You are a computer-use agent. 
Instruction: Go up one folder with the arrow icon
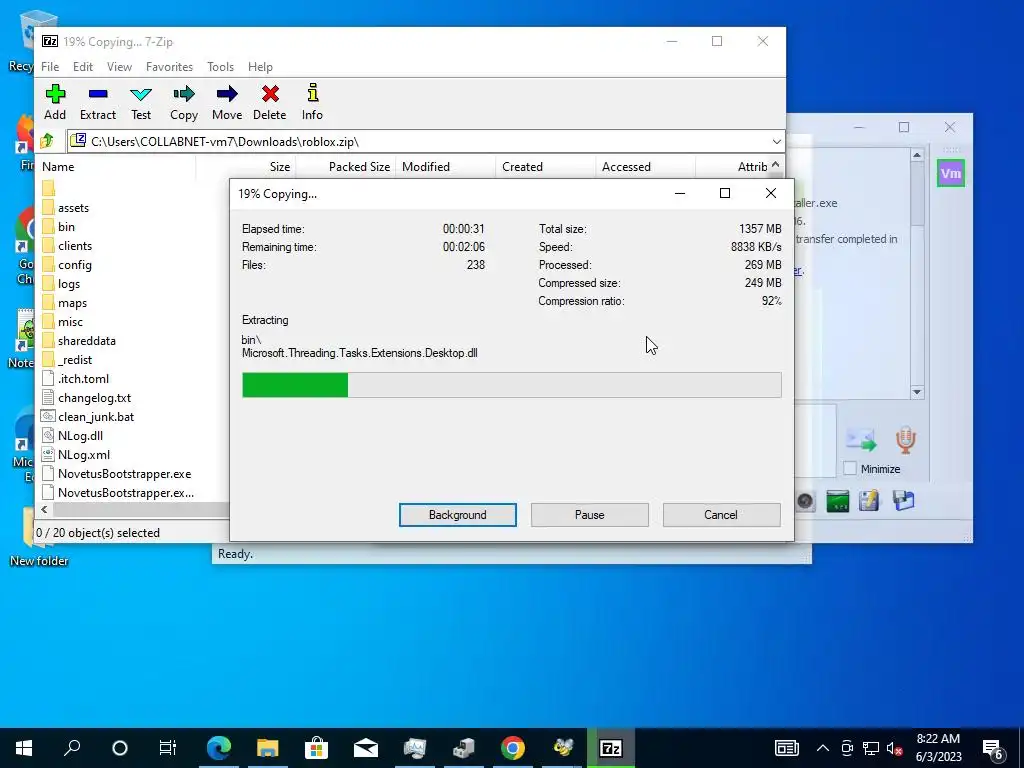(47, 140)
